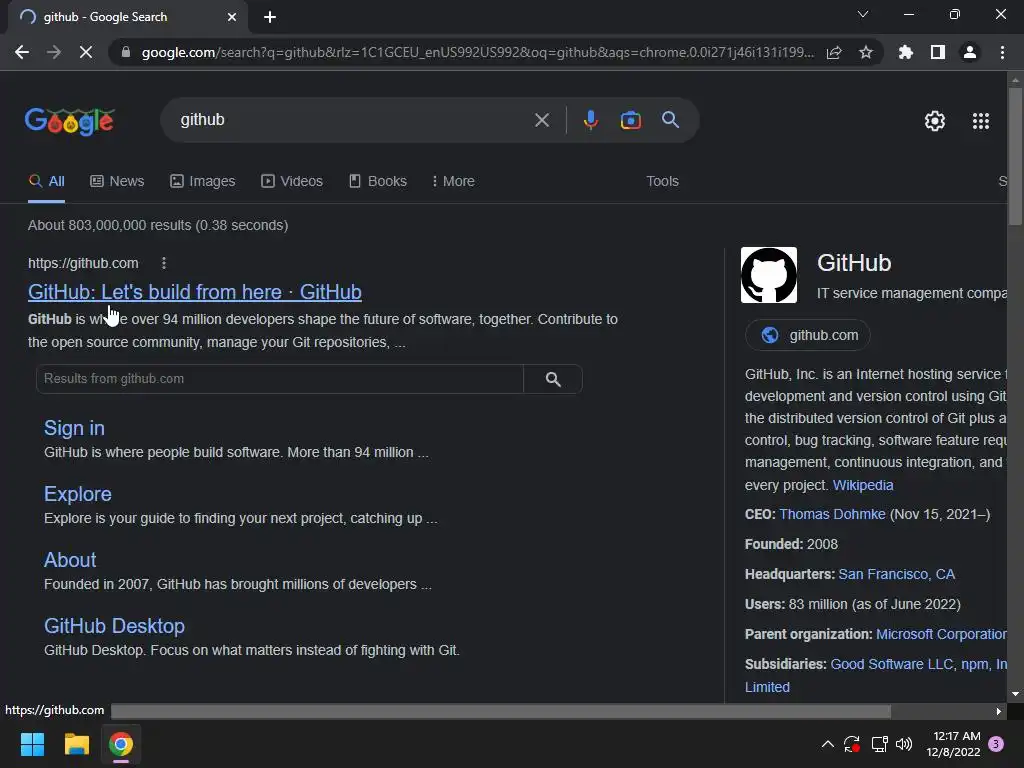Click the magnifier search button

[670, 120]
